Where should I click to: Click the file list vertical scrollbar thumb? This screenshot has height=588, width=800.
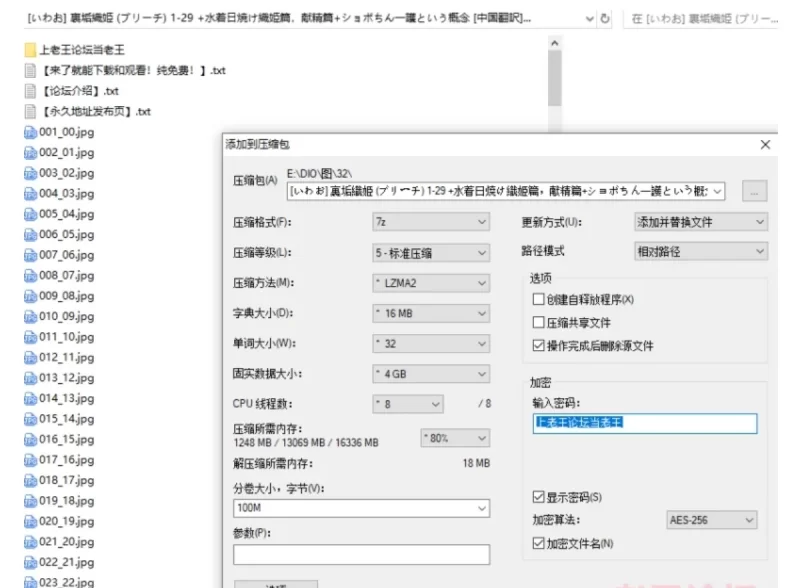[x=555, y=78]
